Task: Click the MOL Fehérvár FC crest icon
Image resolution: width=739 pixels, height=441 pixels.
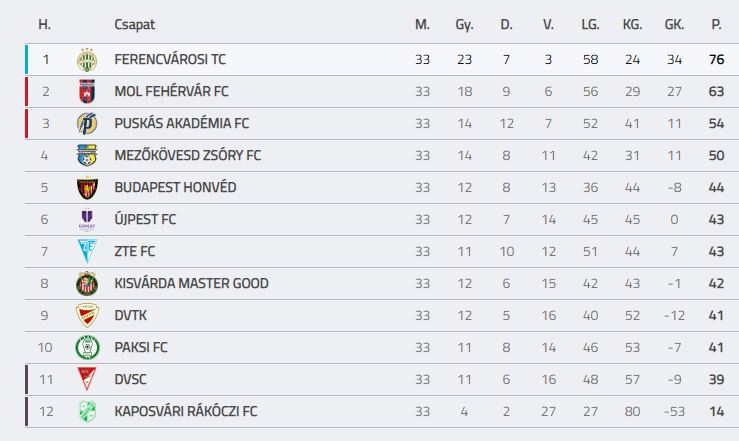Action: (x=87, y=91)
